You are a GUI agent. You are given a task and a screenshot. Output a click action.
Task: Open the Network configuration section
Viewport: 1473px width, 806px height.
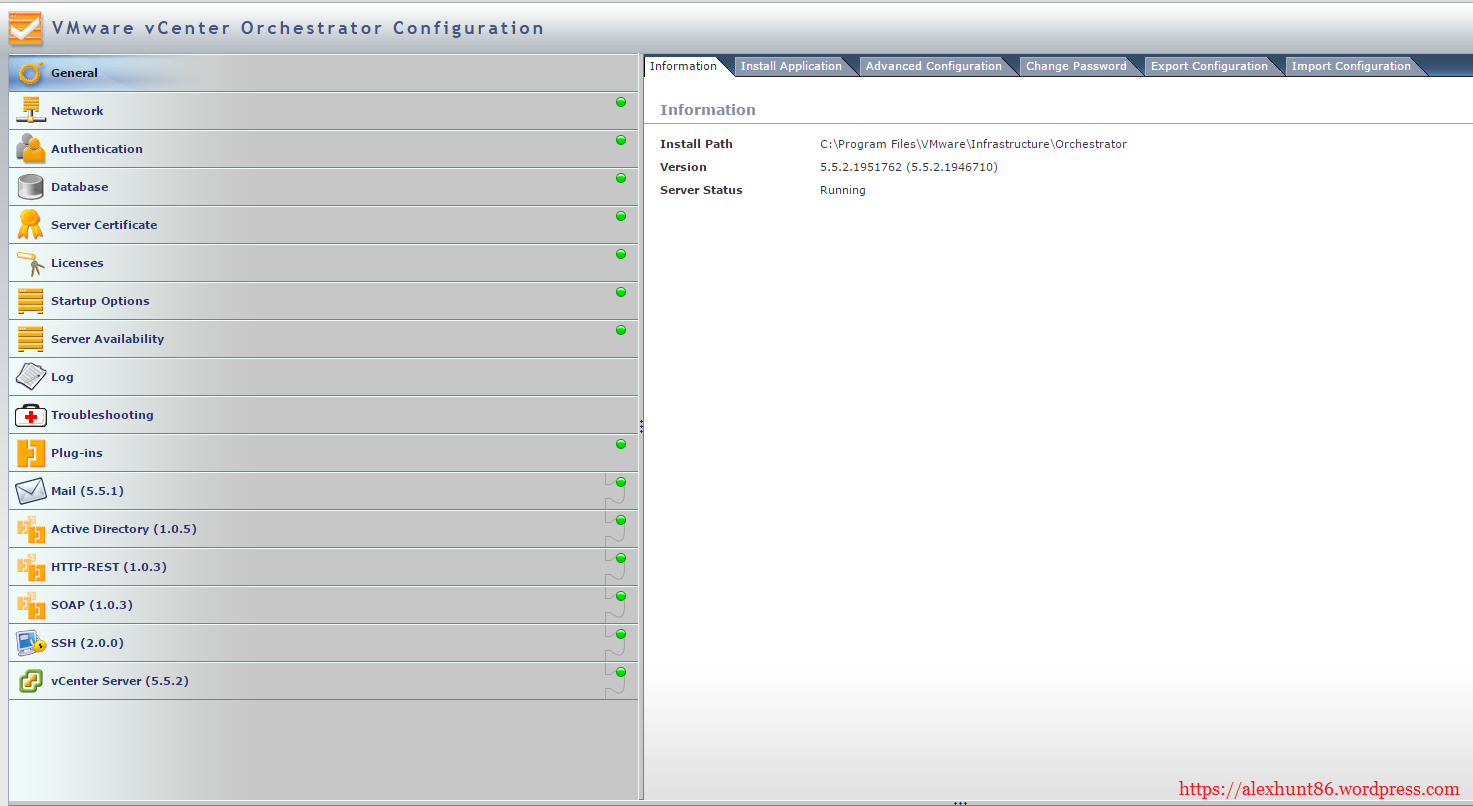coord(323,111)
